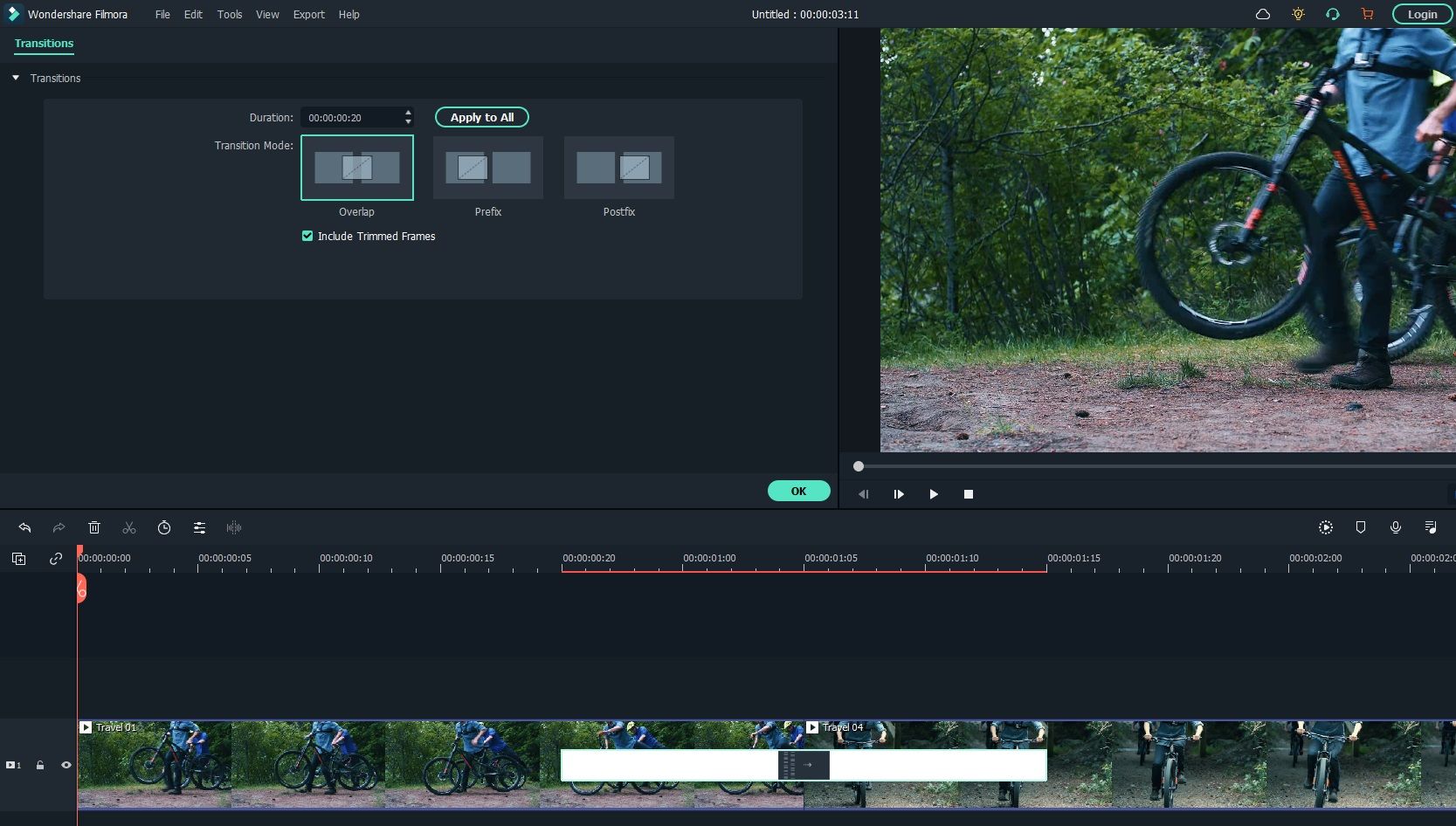Click the add track icon

(x=19, y=559)
